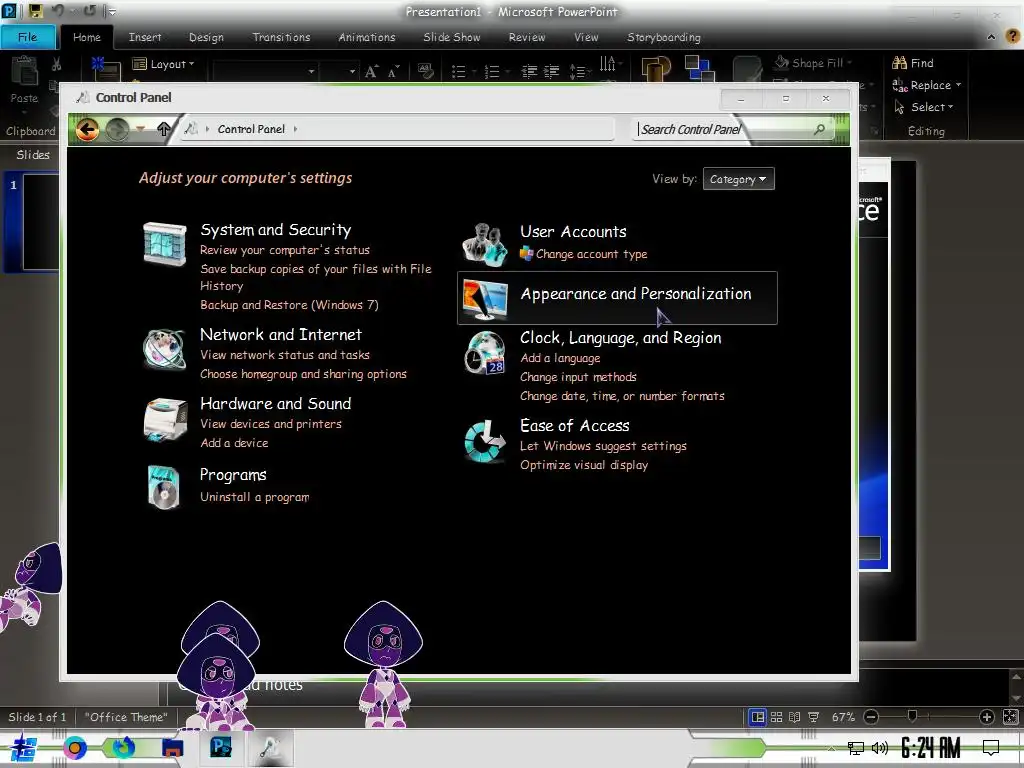1024x768 pixels.
Task: Click the Up arrow in Control Panel
Action: [164, 129]
